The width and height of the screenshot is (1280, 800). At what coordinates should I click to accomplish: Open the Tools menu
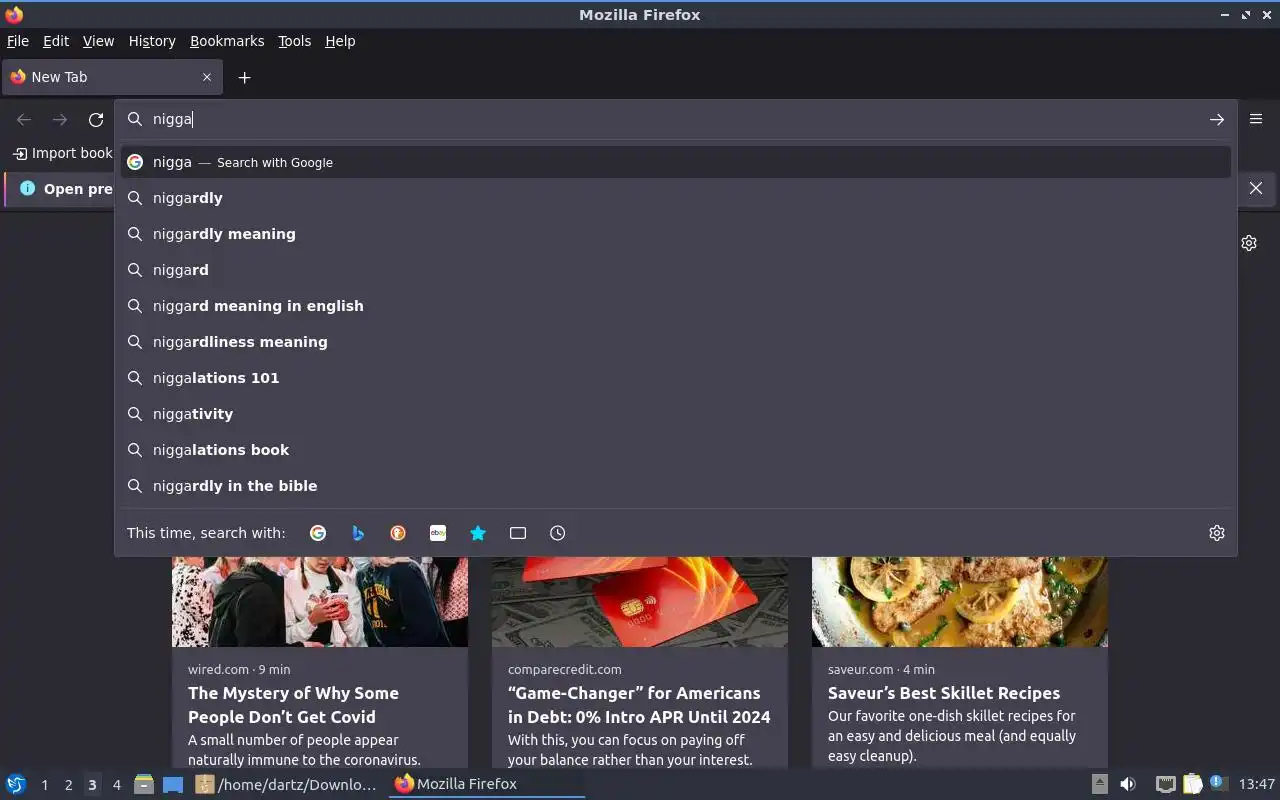[294, 41]
